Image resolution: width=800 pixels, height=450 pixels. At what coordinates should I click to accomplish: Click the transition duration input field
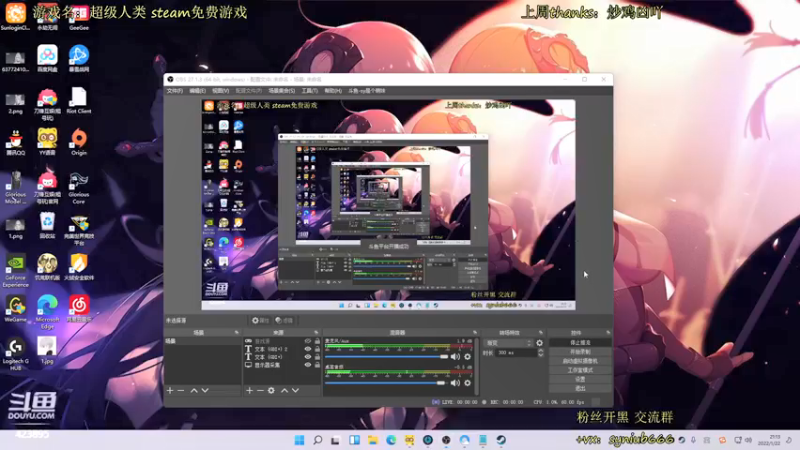[x=516, y=353]
